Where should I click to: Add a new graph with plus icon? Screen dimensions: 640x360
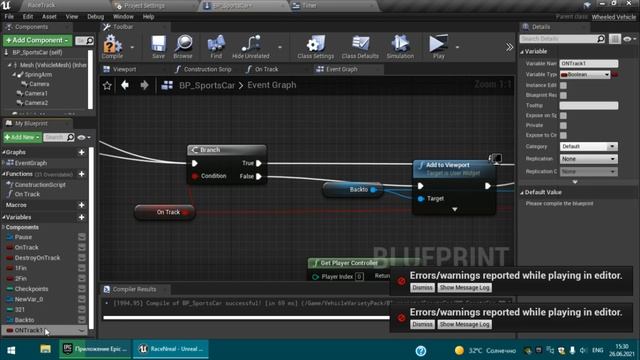pos(81,152)
